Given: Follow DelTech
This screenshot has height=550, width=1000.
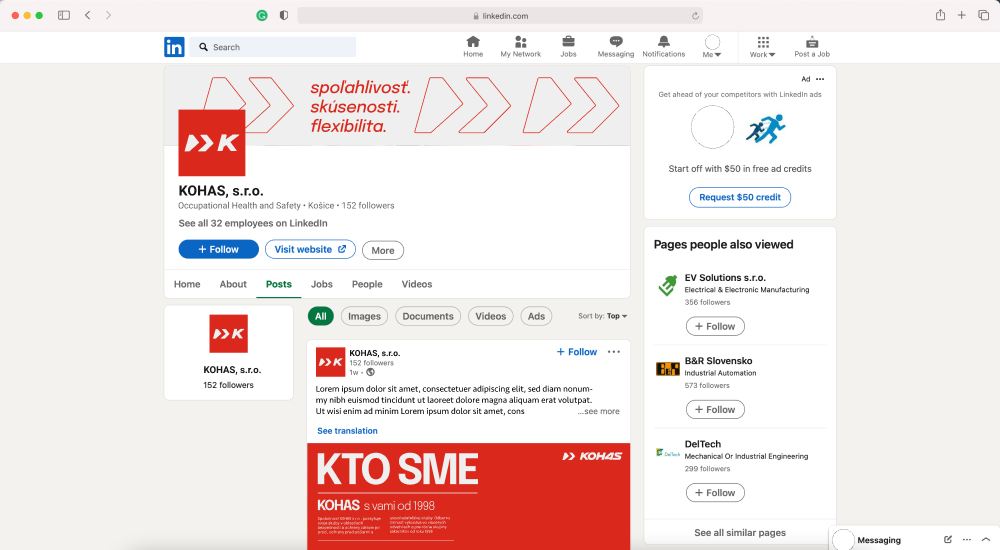Looking at the screenshot, I should click(x=715, y=493).
